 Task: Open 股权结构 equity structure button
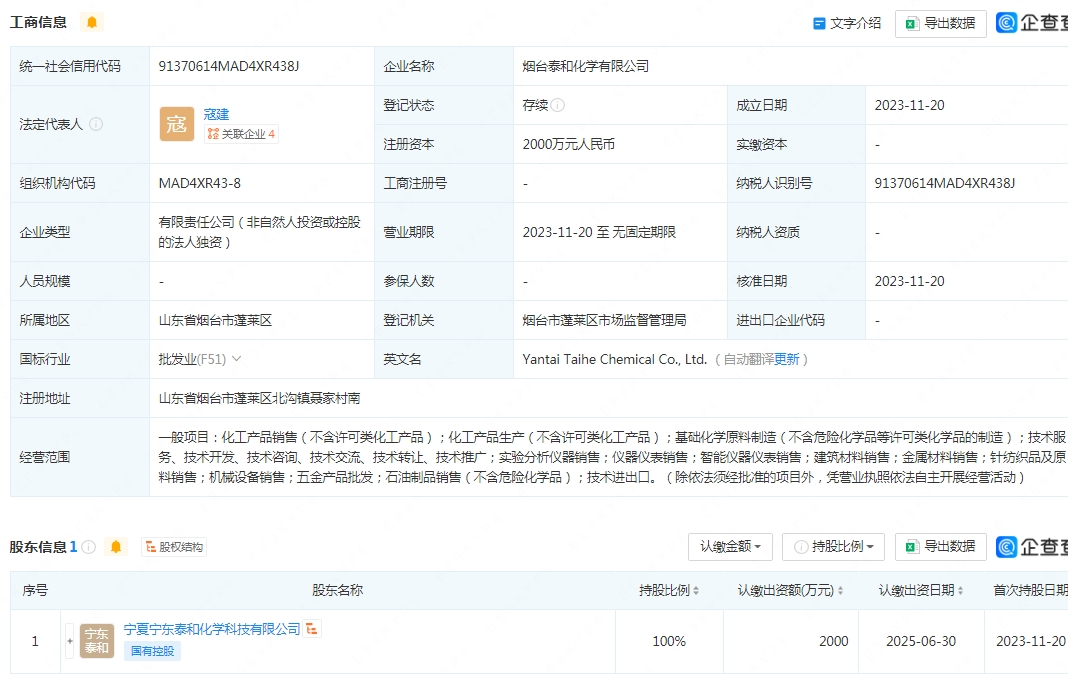pos(174,547)
